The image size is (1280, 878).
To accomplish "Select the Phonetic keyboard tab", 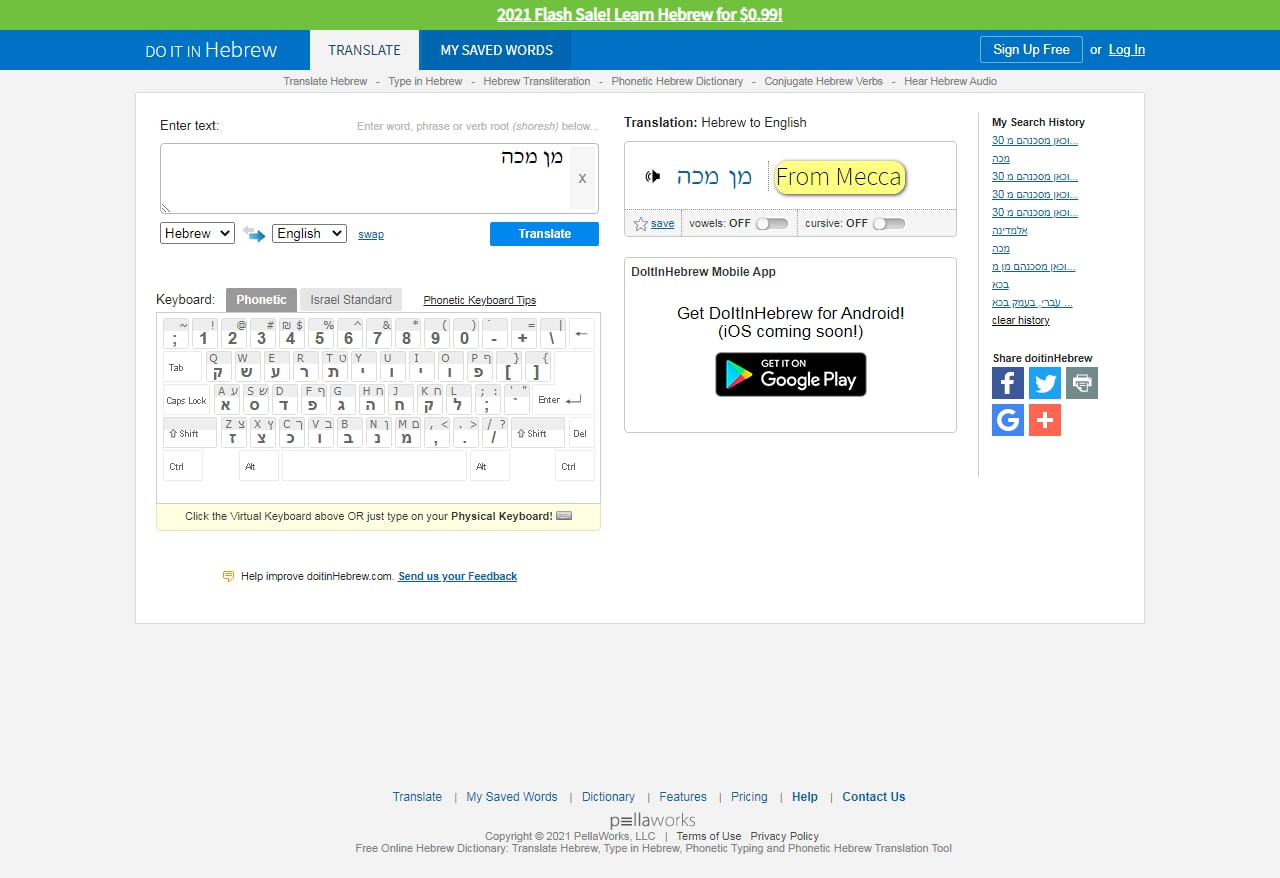I will tap(261, 300).
